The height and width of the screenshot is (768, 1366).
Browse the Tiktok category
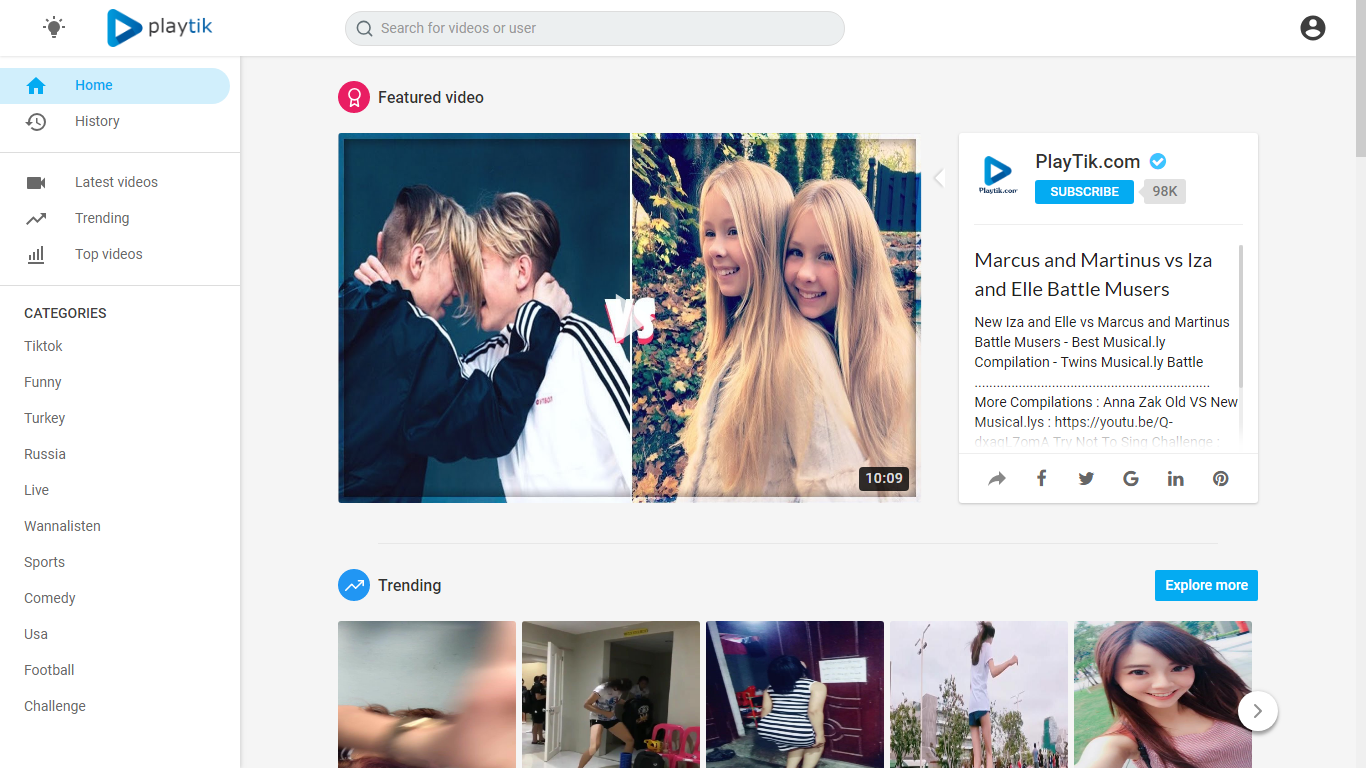tap(43, 346)
